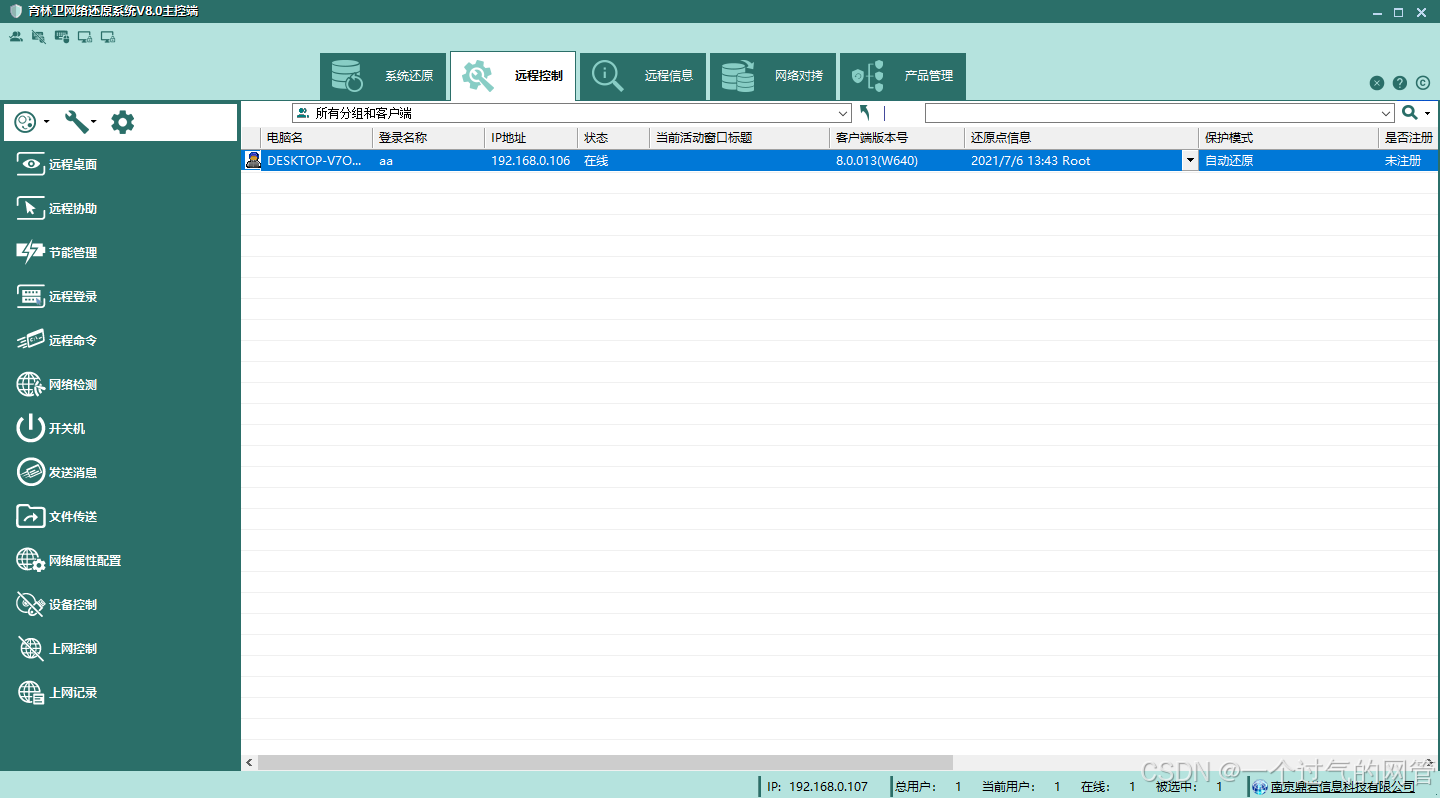Screen dimensions: 1440x798
Task: Sort by the IP地址 column header
Action: tap(531, 138)
